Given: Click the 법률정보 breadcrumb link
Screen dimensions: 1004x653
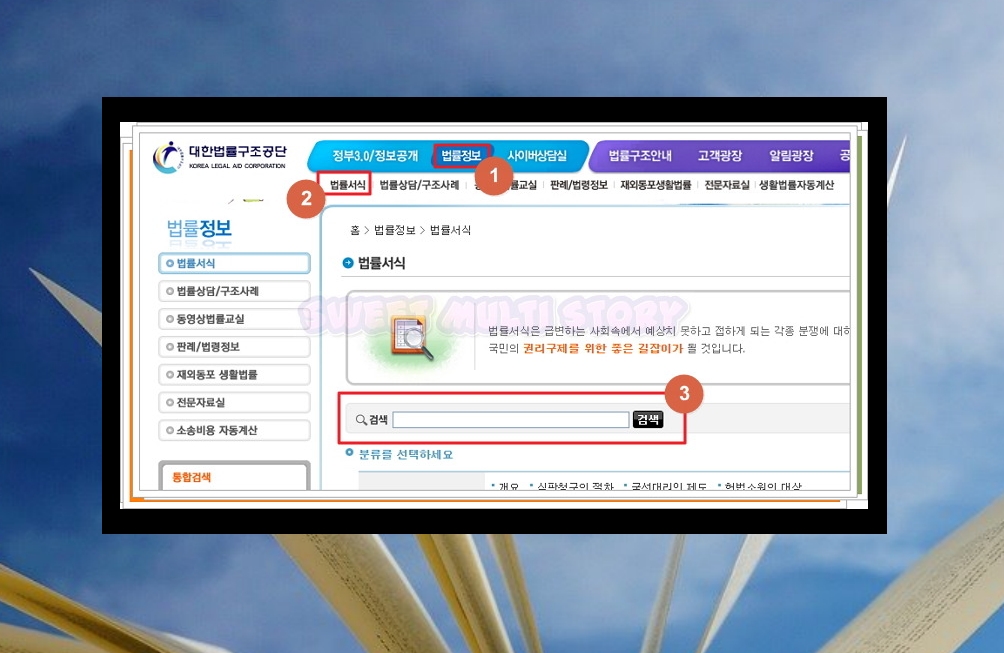Looking at the screenshot, I should tap(394, 230).
